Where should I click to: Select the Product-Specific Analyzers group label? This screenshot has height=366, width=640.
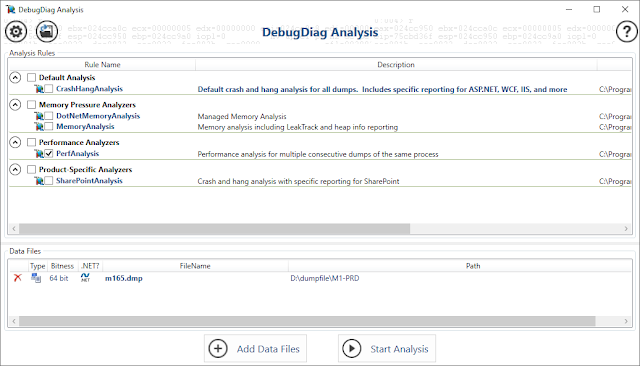[x=85, y=169]
